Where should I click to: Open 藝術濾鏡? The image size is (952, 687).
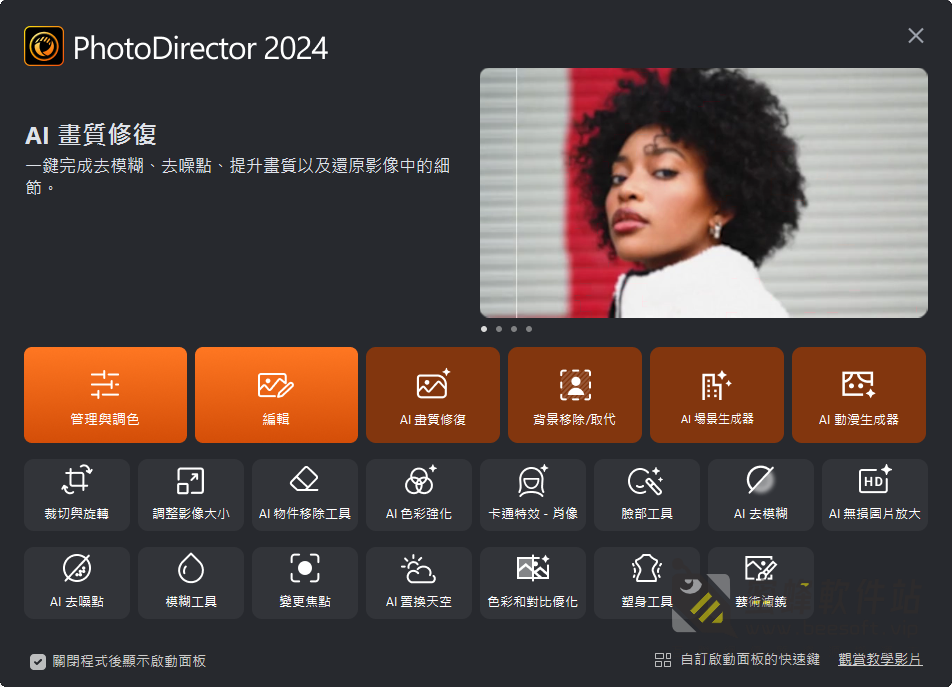point(761,583)
